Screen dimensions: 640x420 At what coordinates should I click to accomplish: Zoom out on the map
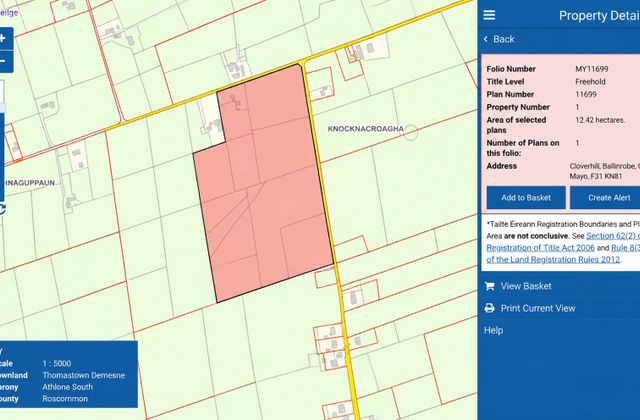4,62
